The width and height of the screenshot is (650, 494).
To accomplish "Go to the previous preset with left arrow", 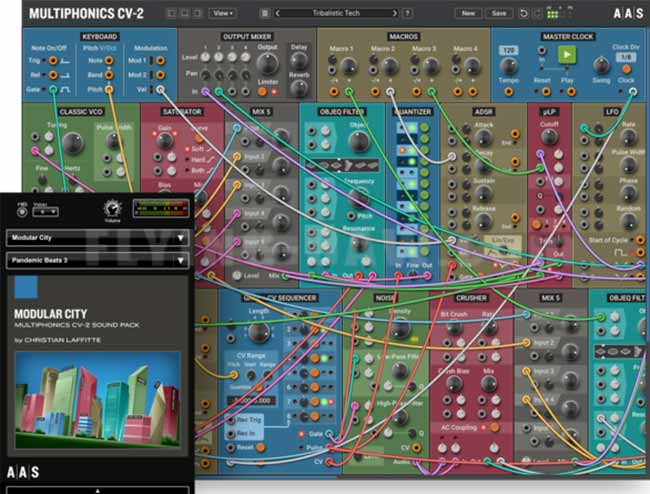I will [x=277, y=13].
